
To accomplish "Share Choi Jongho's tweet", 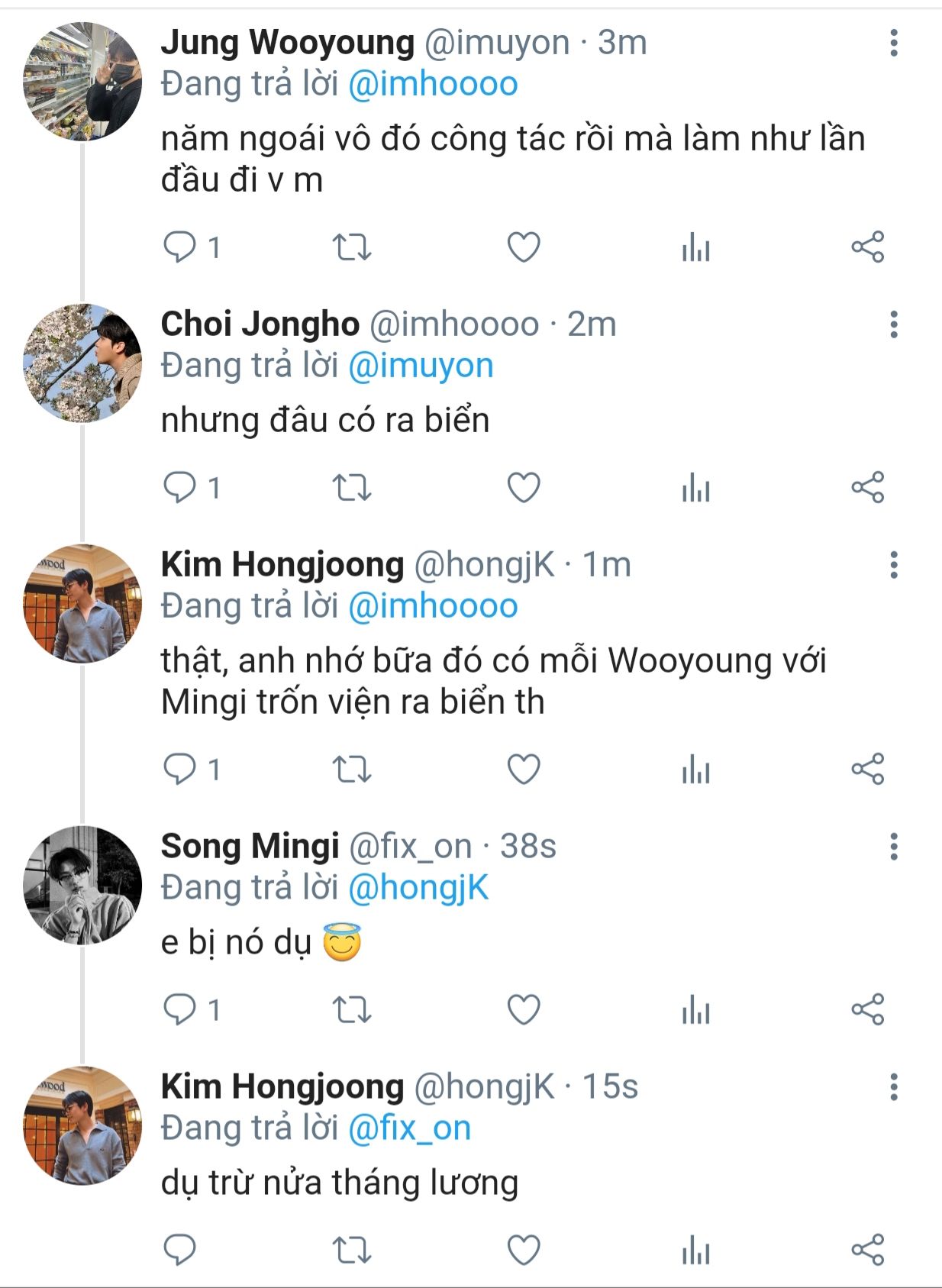I will [868, 488].
